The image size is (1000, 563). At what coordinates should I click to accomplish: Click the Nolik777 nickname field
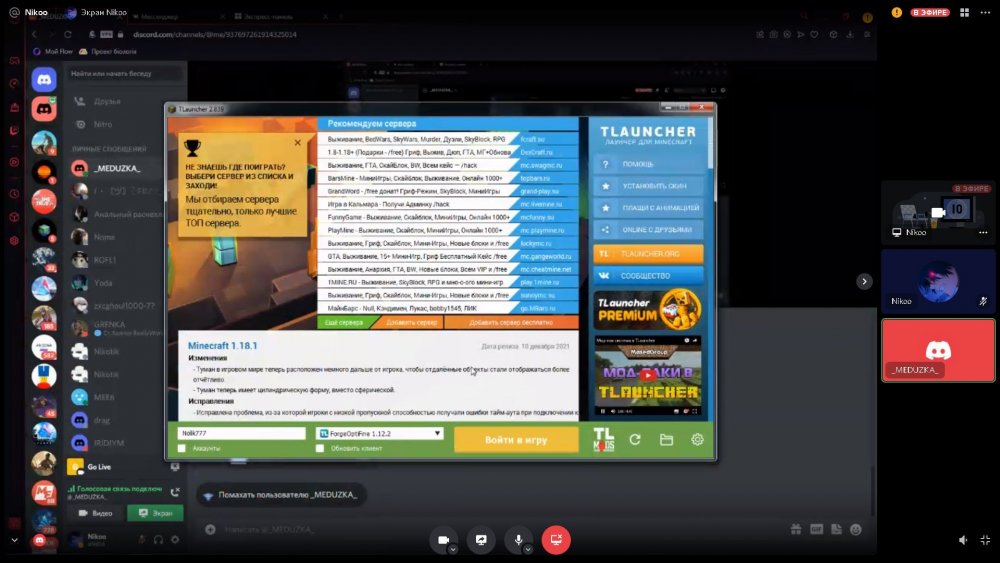point(242,433)
